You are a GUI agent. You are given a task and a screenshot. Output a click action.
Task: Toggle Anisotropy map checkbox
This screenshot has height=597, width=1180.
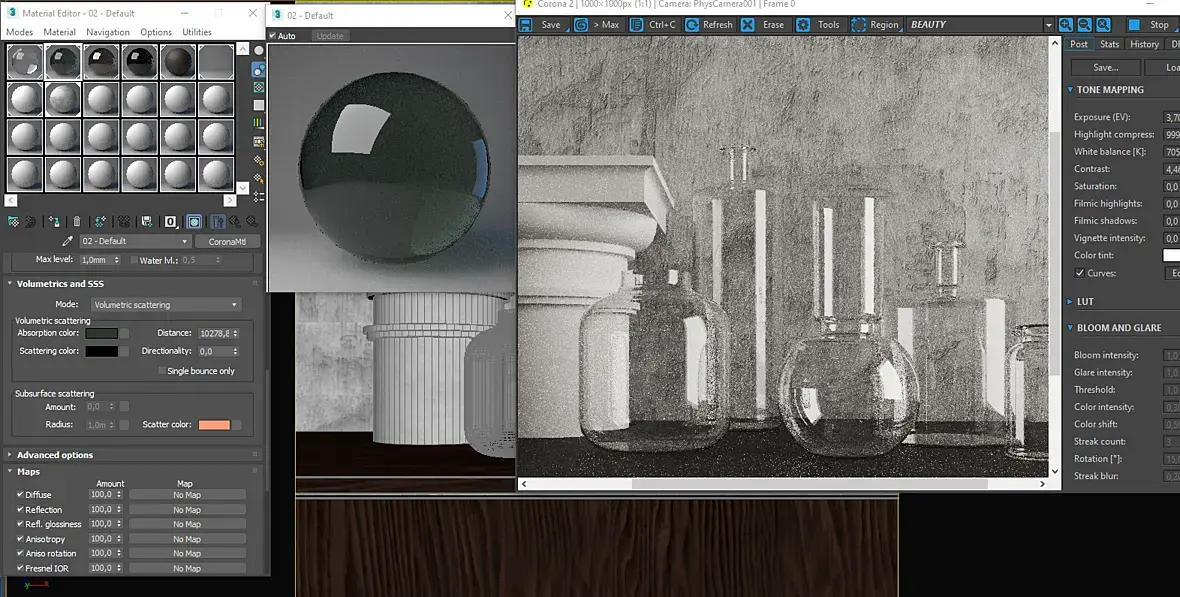(x=20, y=538)
